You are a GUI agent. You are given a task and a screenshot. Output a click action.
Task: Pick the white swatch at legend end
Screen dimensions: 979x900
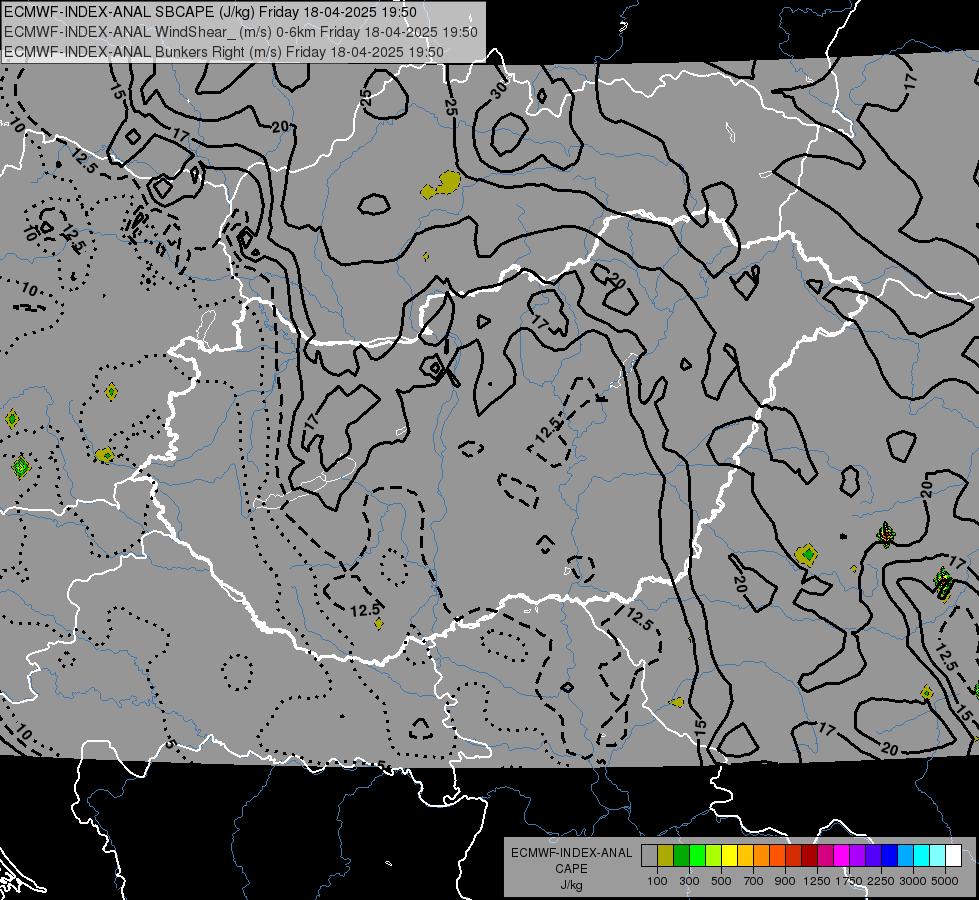[954, 856]
